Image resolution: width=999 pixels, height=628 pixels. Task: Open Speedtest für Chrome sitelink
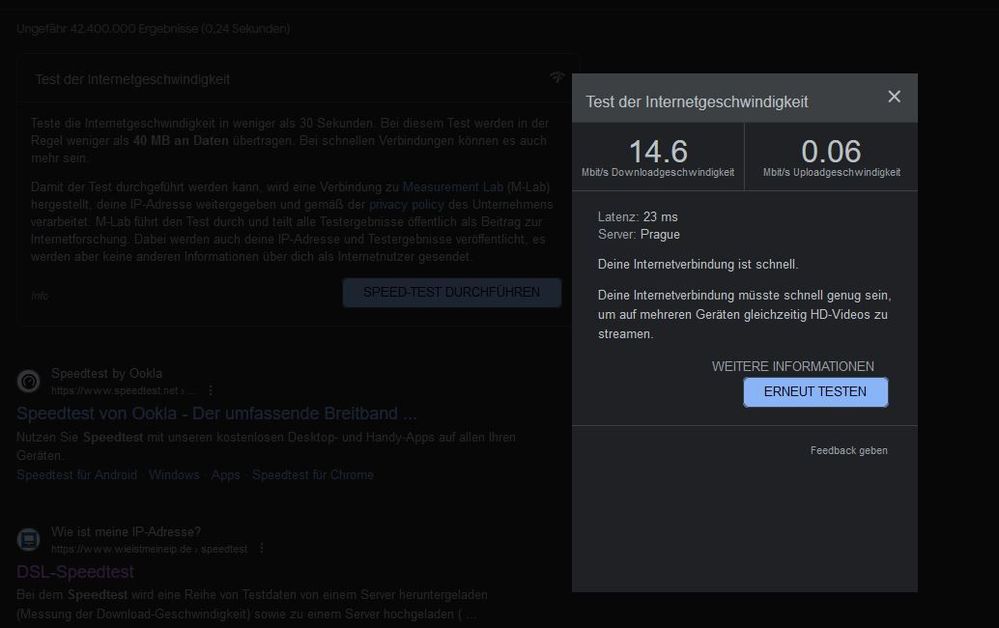tap(313, 475)
